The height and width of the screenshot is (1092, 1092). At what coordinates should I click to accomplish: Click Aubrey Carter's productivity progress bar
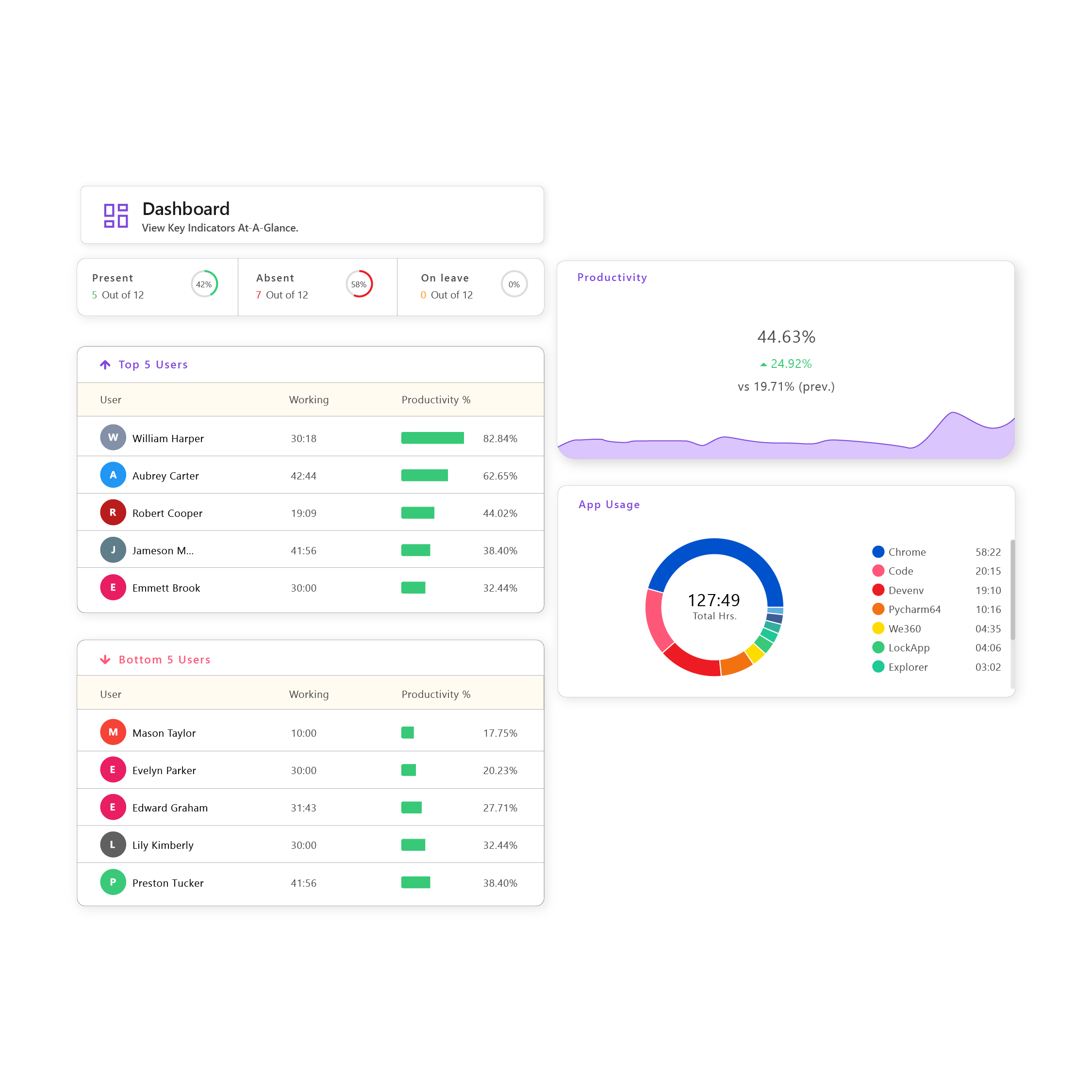tap(425, 475)
